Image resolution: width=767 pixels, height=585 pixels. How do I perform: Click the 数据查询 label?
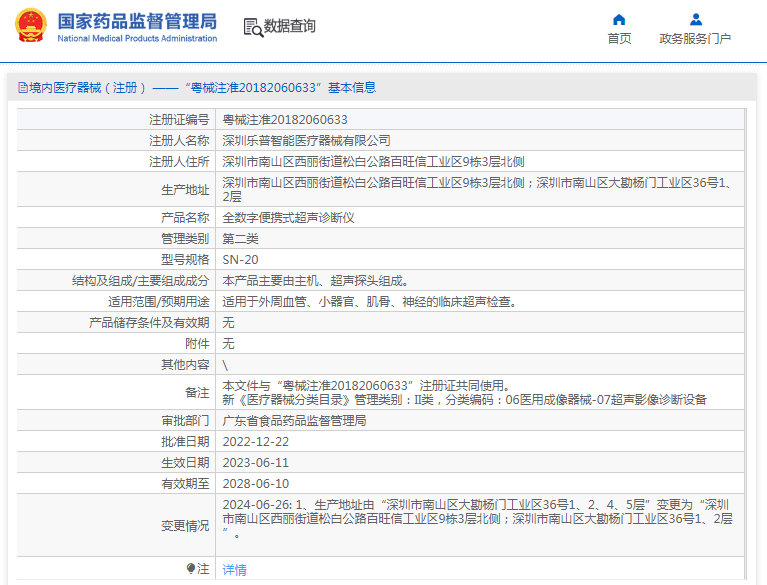[290, 26]
